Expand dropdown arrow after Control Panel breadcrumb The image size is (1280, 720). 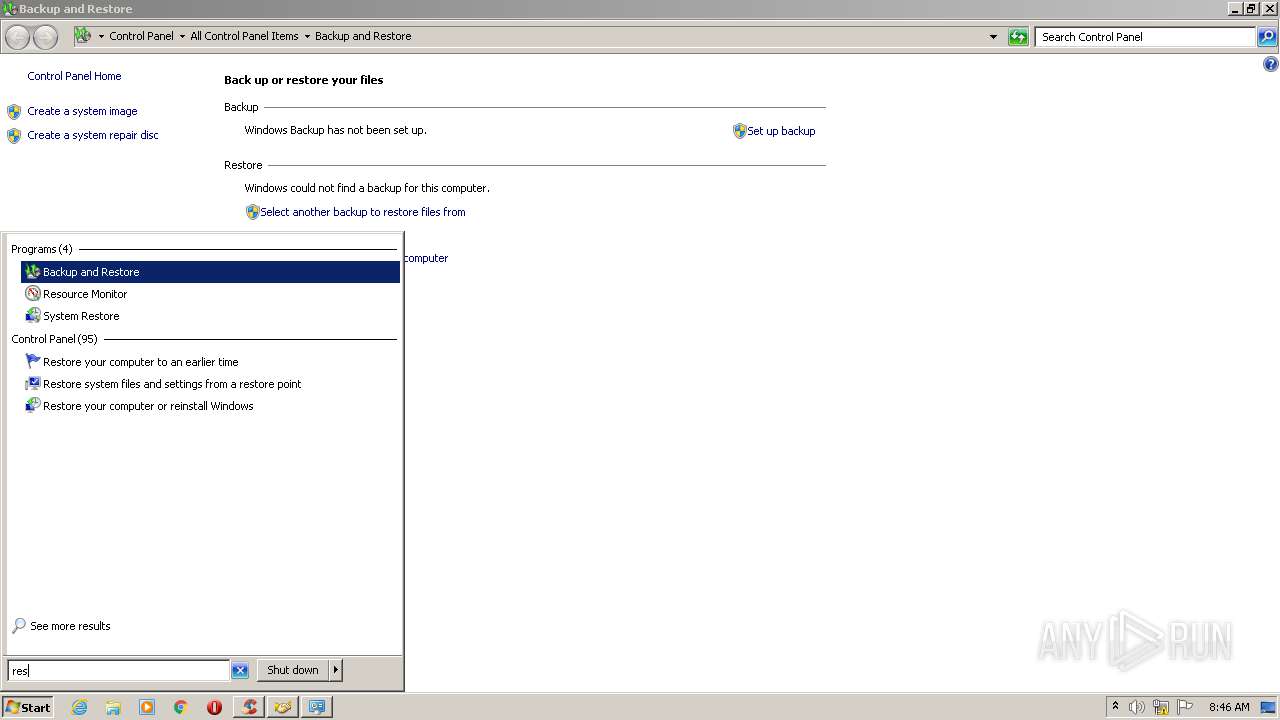tap(182, 36)
